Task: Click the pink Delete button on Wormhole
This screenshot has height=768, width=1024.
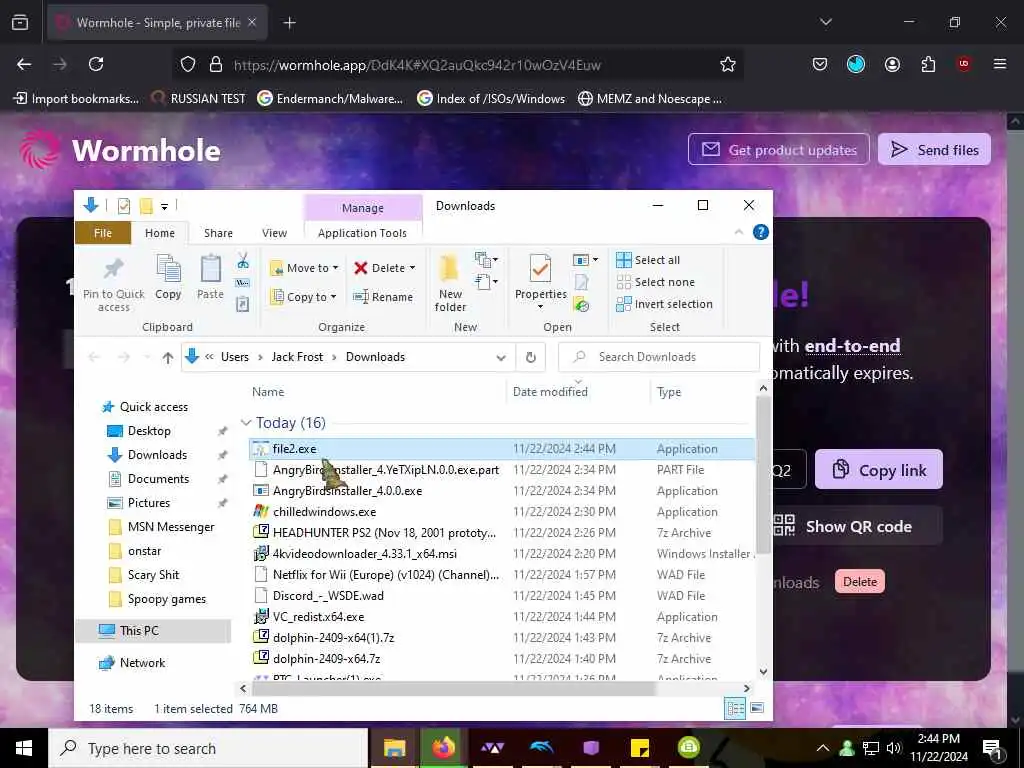Action: tap(859, 582)
